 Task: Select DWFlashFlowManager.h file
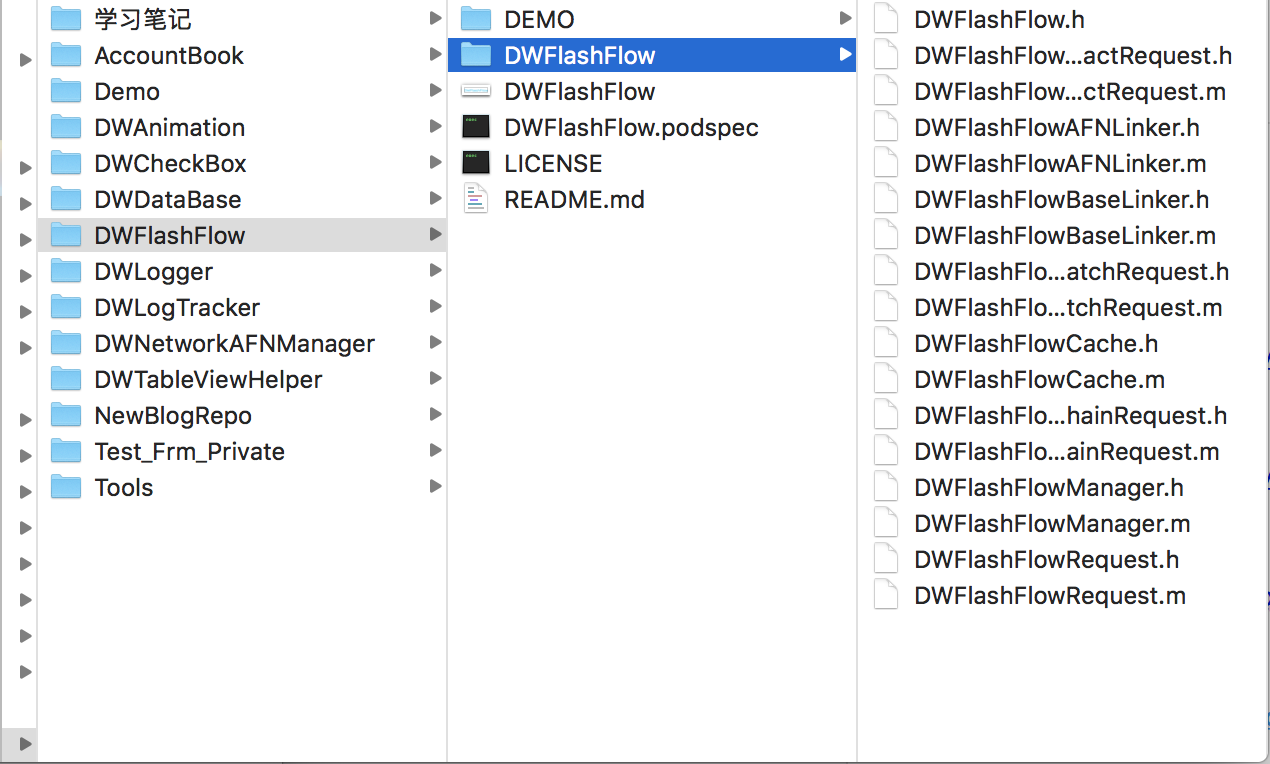pos(1049,487)
